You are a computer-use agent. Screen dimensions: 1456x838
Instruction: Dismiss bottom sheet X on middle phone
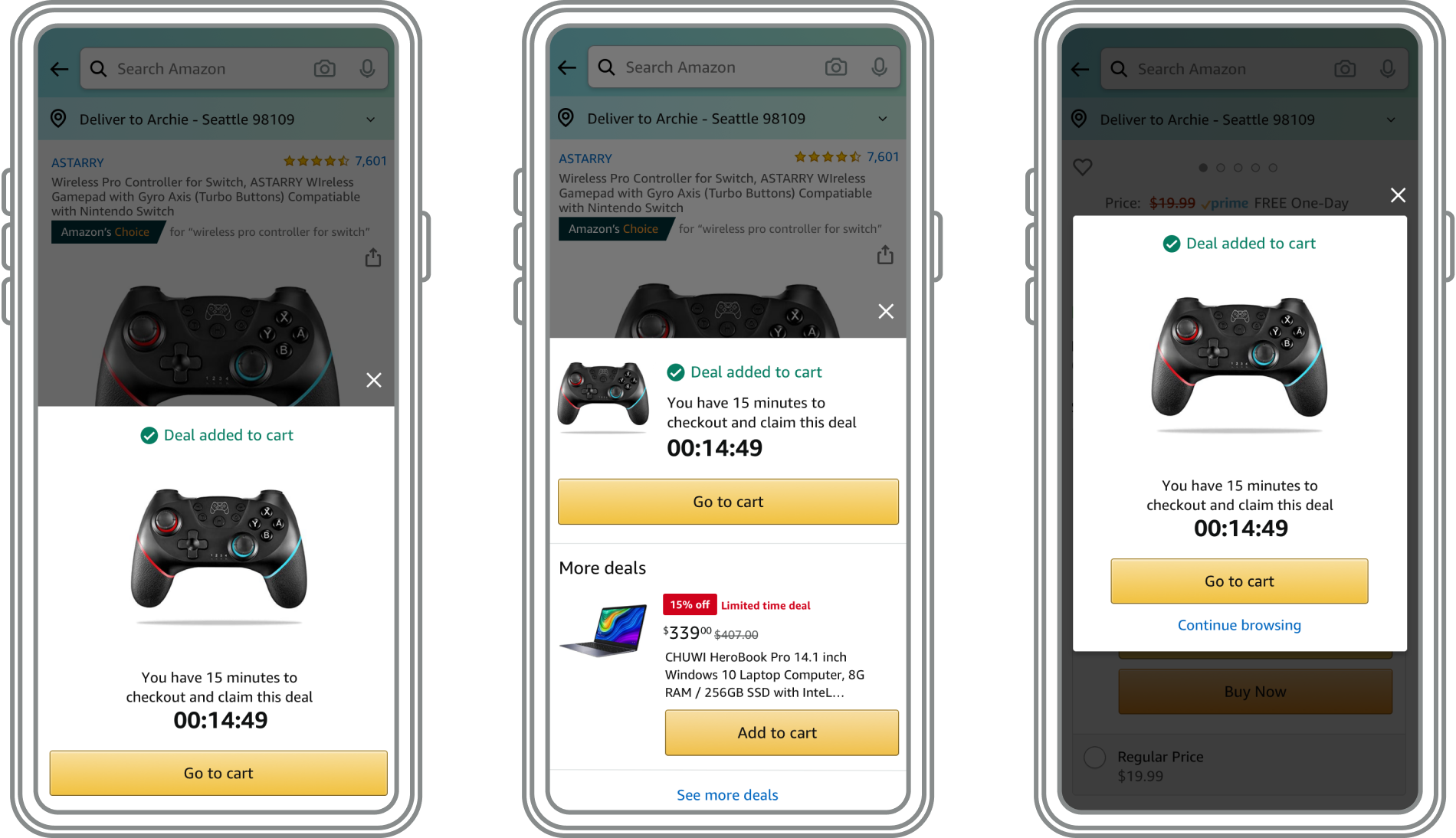tap(886, 311)
